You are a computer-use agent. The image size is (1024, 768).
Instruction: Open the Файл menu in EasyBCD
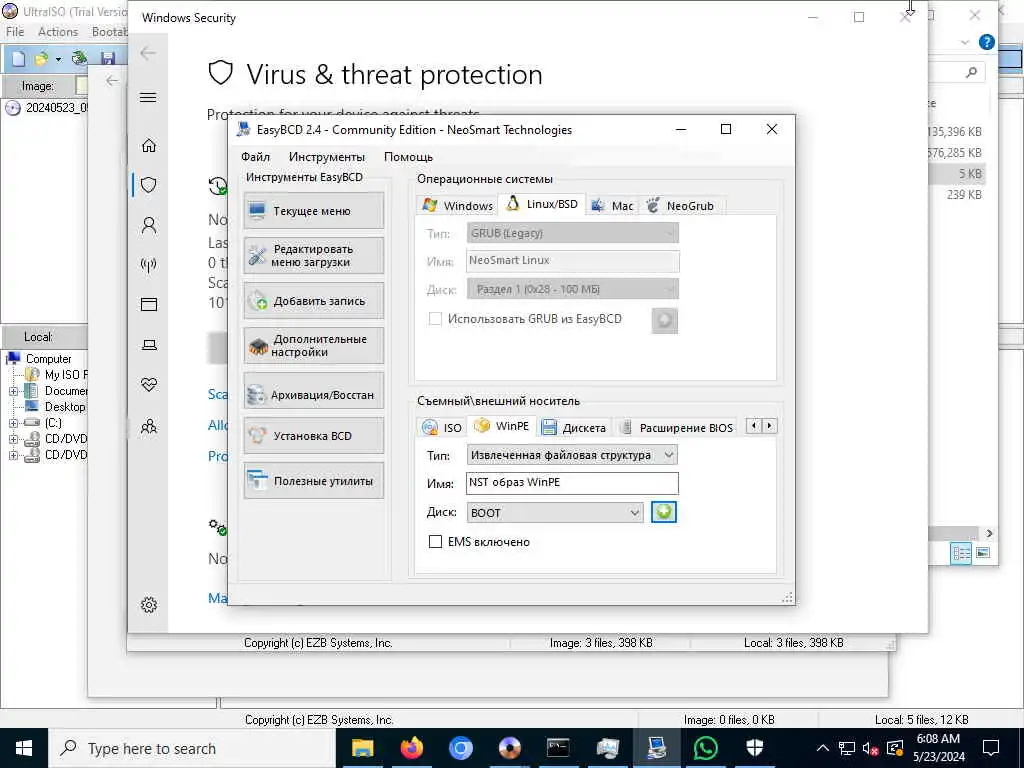[x=255, y=157]
